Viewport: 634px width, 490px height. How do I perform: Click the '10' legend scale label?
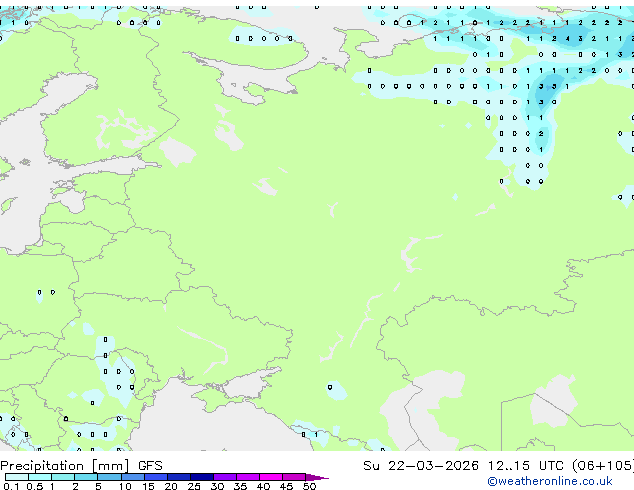click(125, 486)
